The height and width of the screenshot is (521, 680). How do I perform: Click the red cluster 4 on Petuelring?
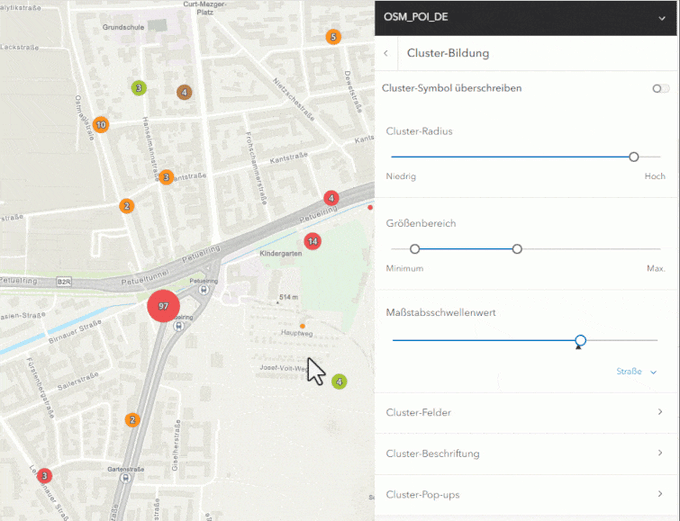(331, 198)
